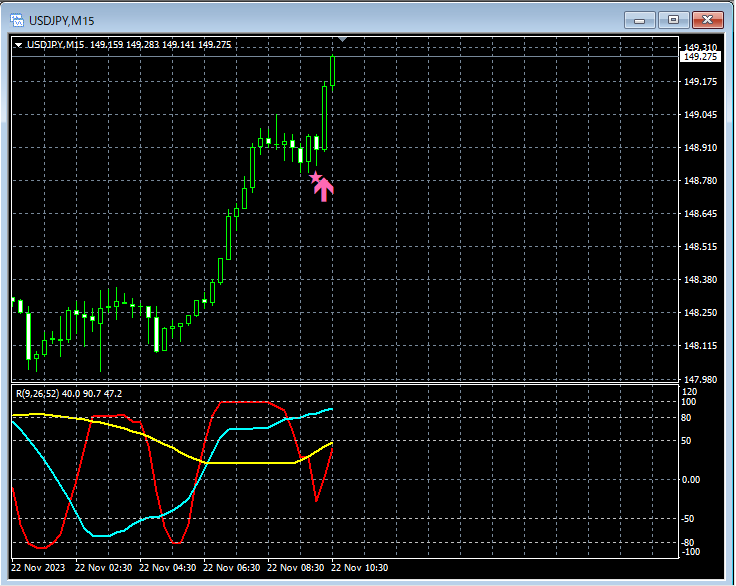This screenshot has height=586, width=736.
Task: Click the 149.175 price scale label
Action: pos(700,82)
